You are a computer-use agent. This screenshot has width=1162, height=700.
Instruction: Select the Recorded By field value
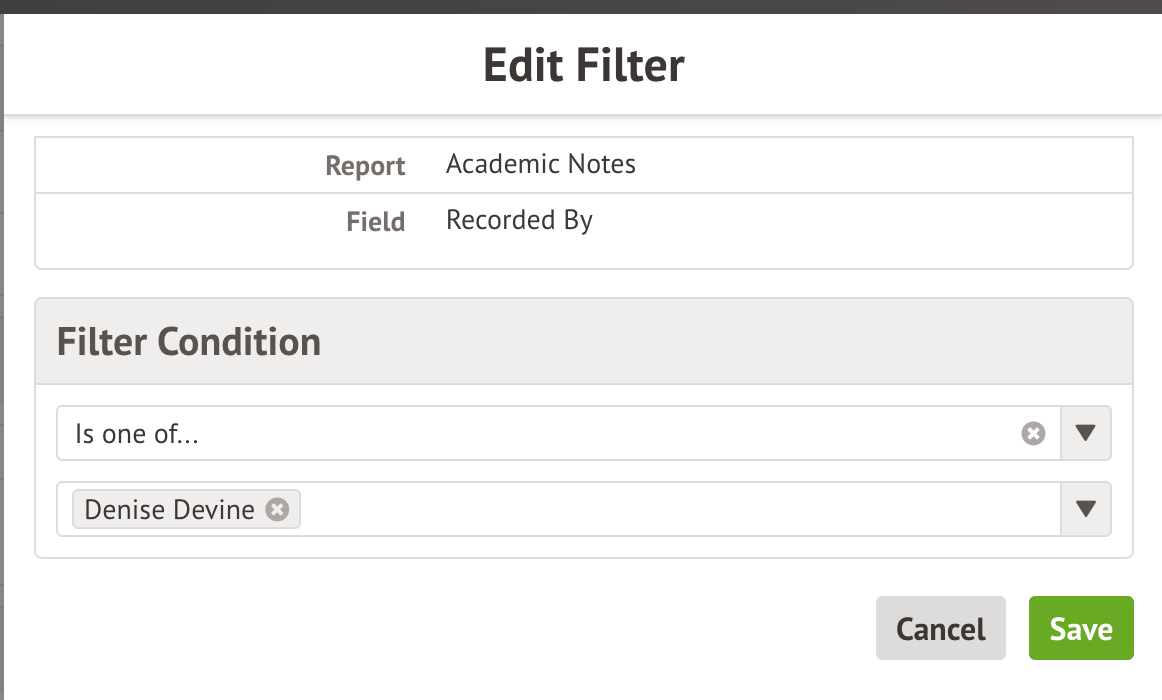(x=519, y=220)
